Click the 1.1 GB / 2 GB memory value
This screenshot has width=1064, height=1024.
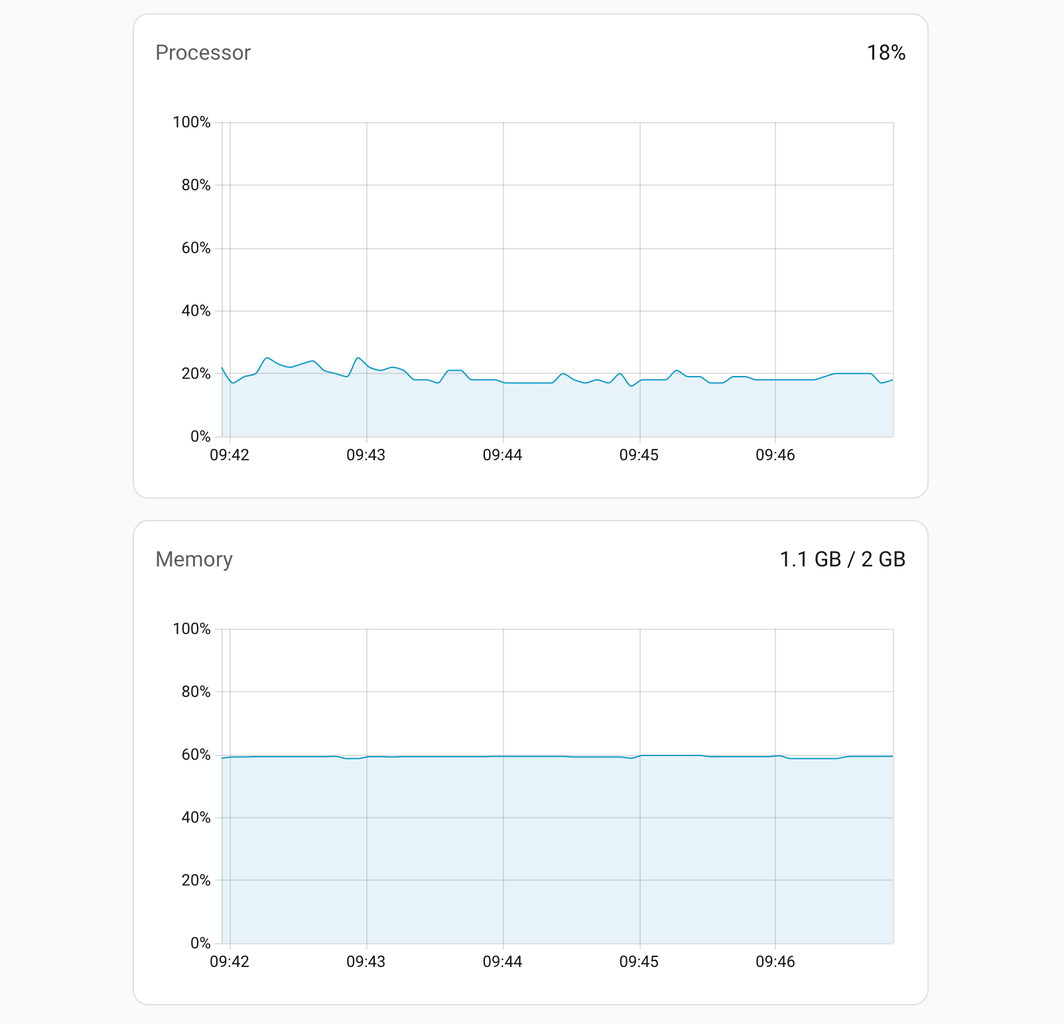coord(842,560)
